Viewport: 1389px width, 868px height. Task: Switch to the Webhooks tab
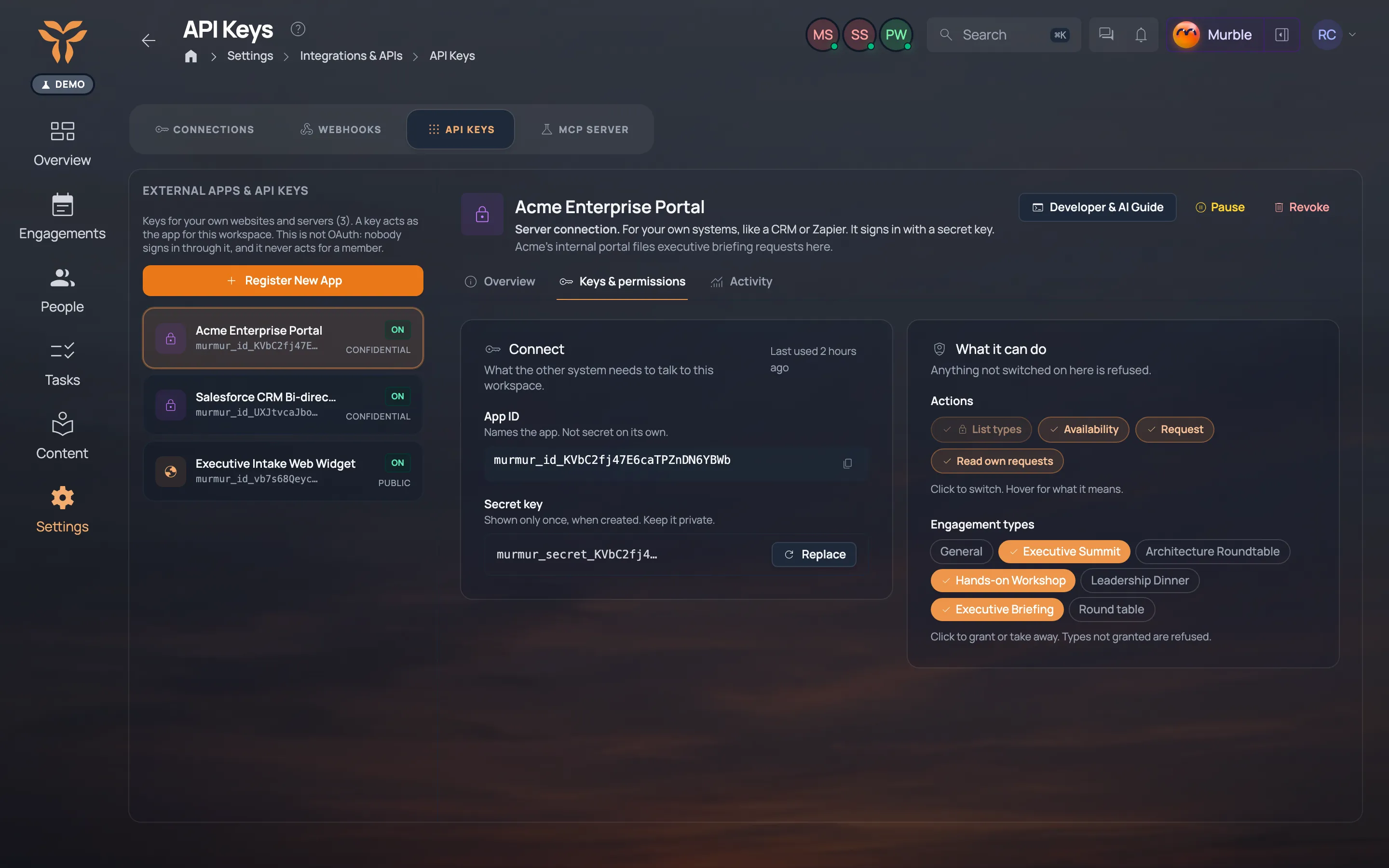(x=340, y=129)
